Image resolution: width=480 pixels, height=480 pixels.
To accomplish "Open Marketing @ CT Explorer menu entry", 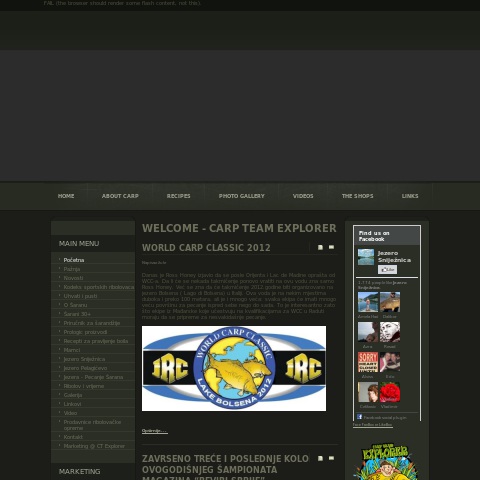I will click(x=94, y=446).
